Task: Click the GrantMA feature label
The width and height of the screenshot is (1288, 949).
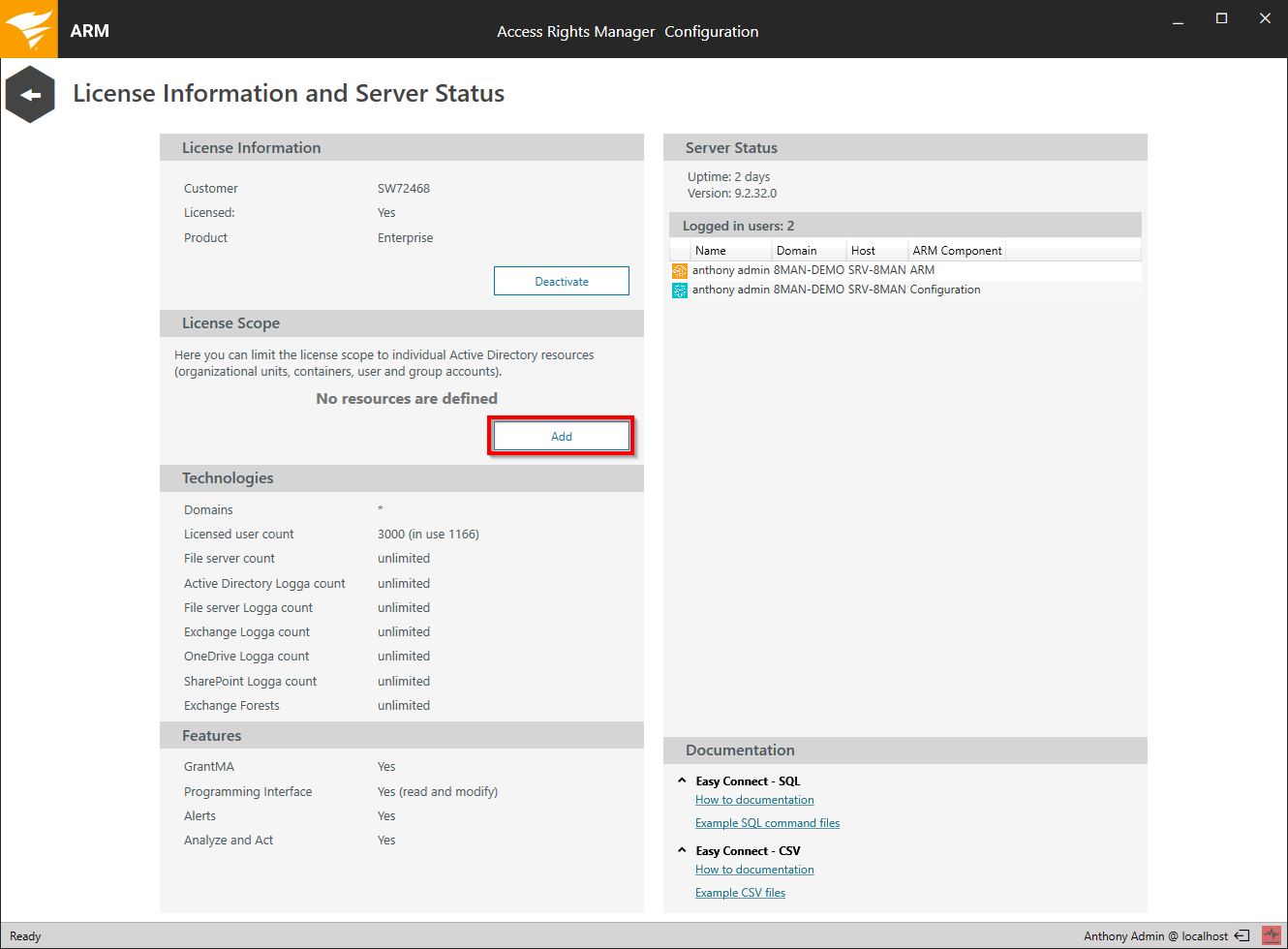Action: [x=209, y=767]
